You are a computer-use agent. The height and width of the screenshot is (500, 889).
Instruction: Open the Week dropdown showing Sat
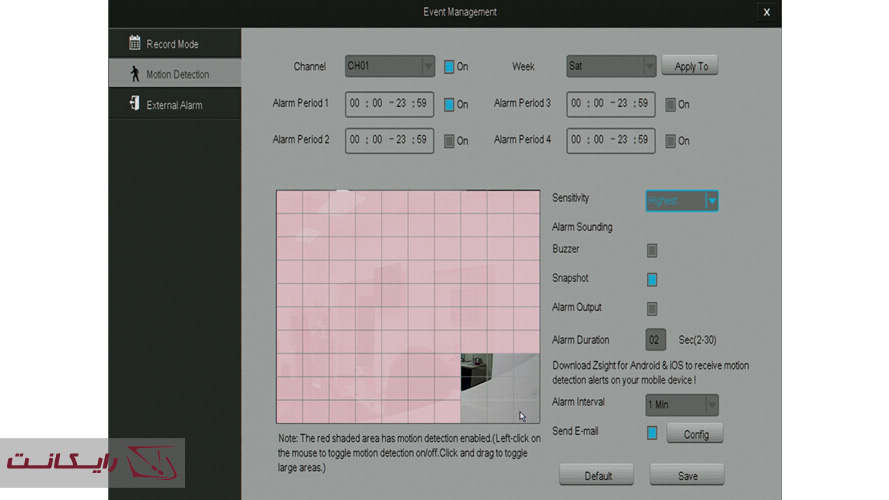tap(611, 67)
